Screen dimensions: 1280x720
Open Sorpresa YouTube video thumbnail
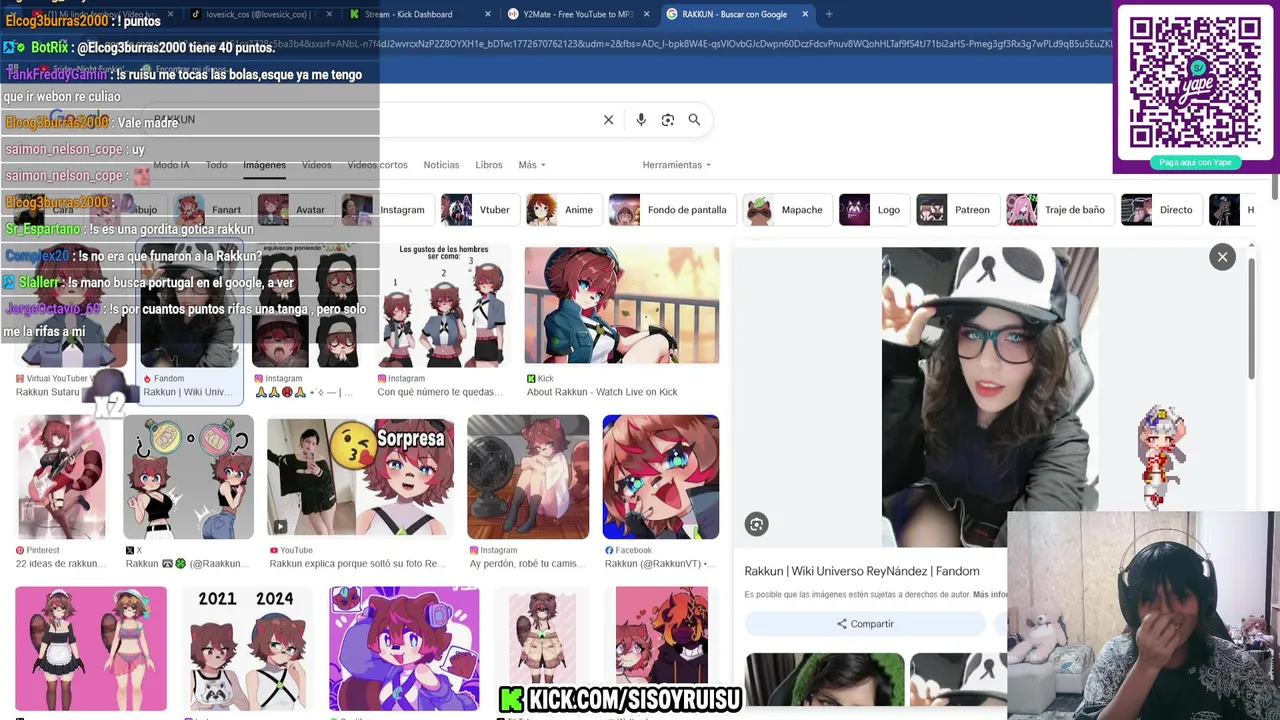pyautogui.click(x=360, y=478)
